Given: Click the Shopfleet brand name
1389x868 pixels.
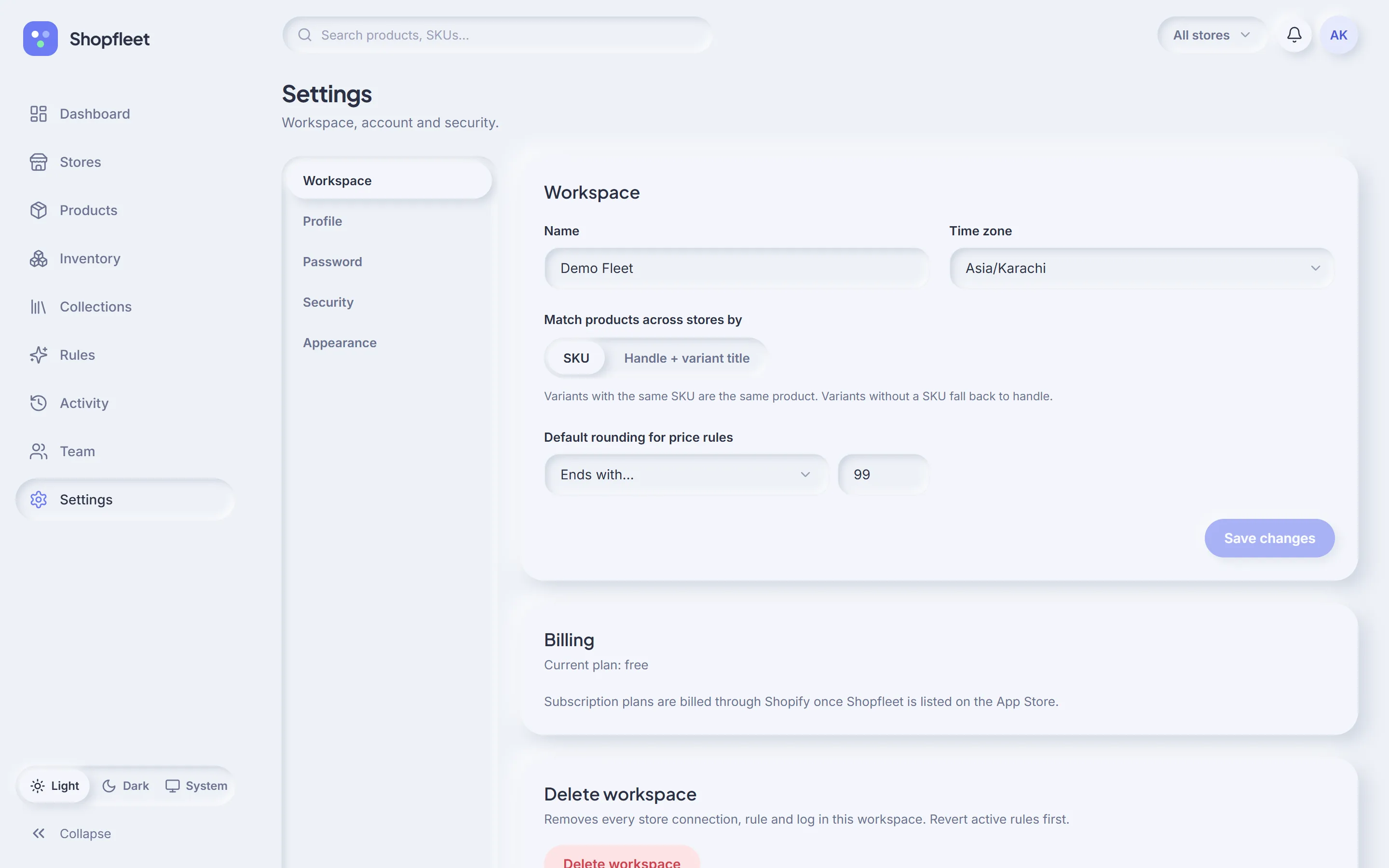Looking at the screenshot, I should click(109, 39).
